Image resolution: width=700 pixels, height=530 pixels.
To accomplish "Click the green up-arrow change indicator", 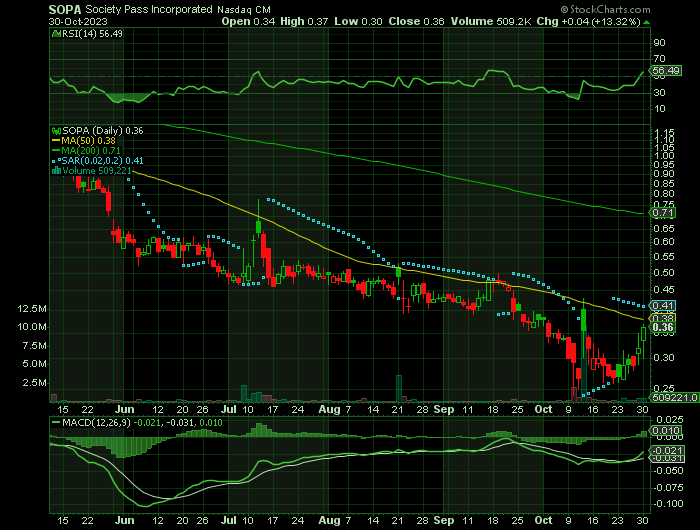I will 647,22.
